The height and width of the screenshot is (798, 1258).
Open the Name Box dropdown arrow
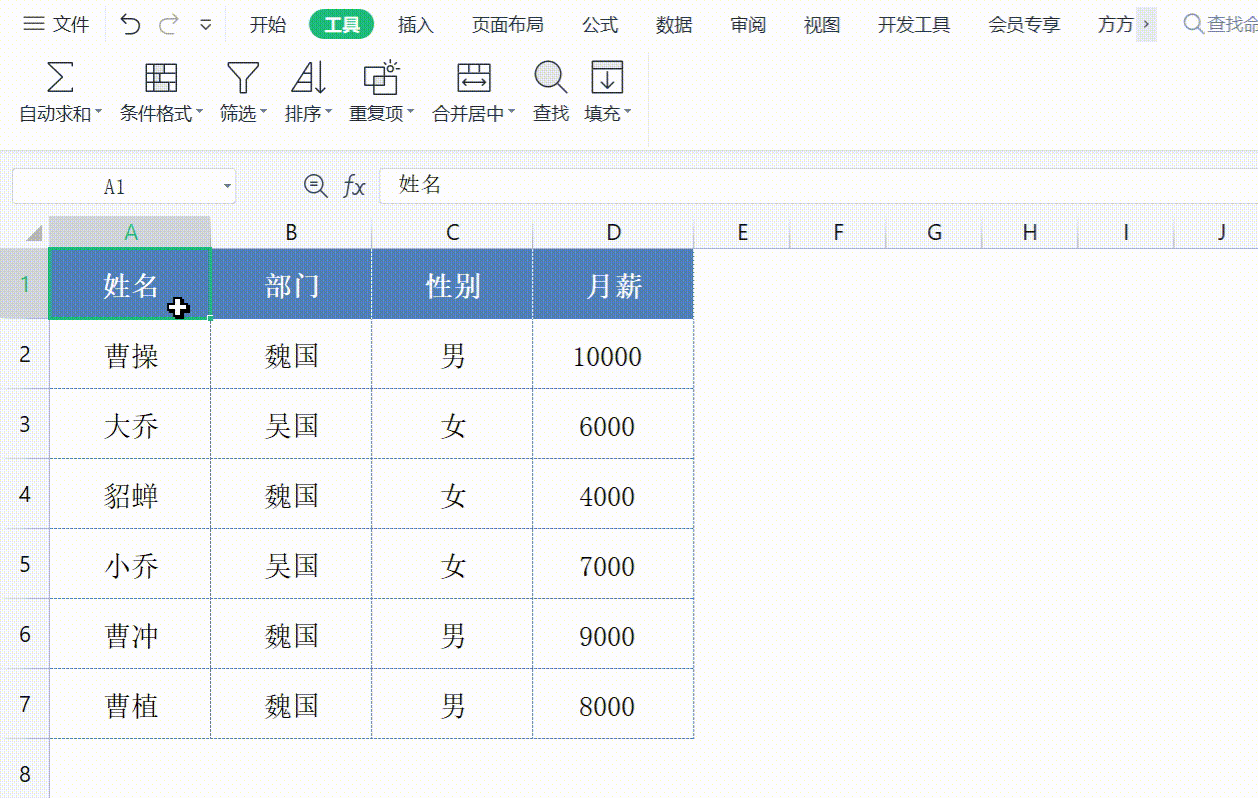[228, 186]
